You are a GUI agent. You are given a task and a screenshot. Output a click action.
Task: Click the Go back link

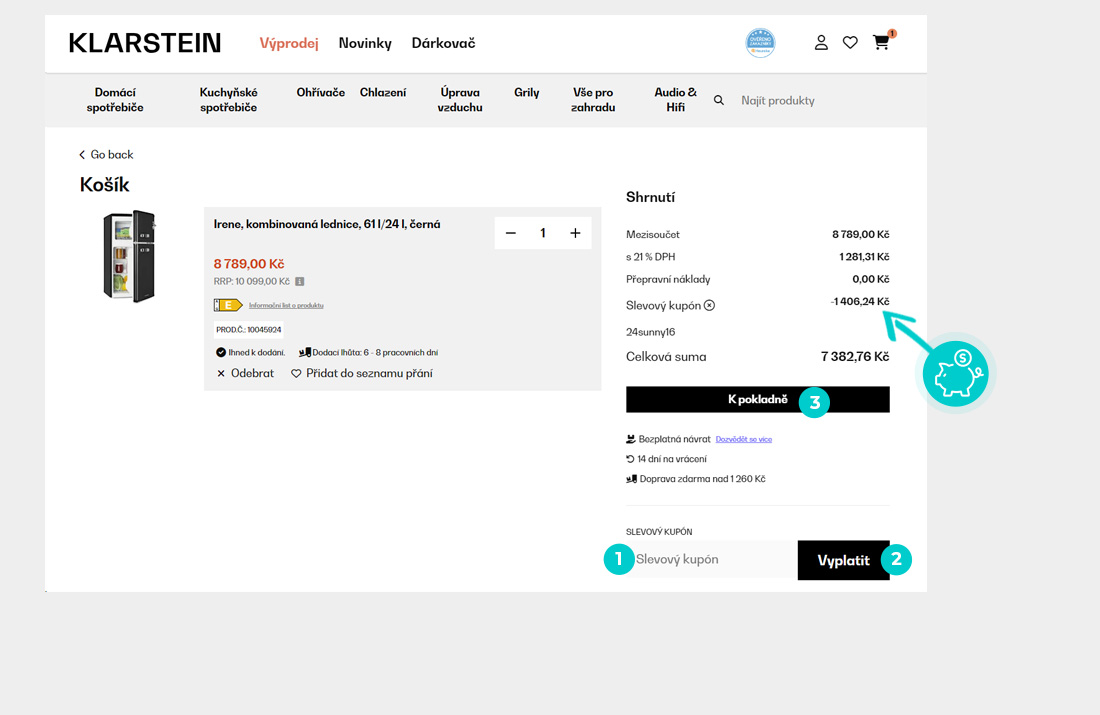(106, 155)
